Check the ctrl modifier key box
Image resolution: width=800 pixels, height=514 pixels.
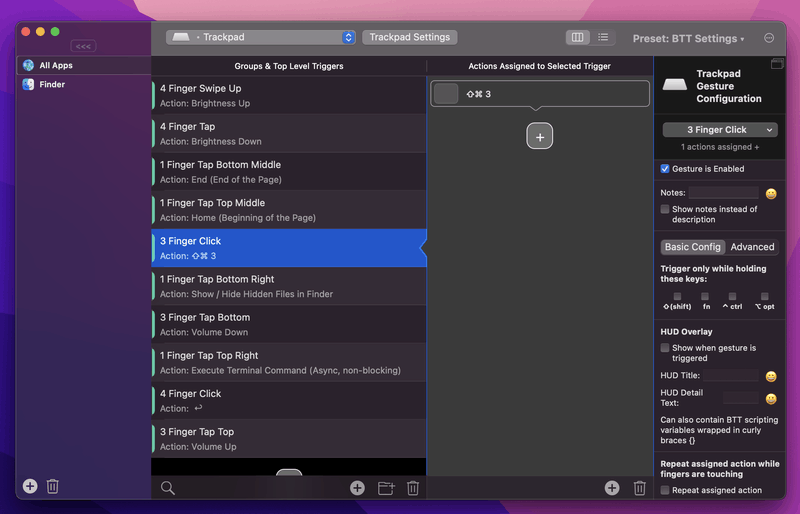point(732,297)
